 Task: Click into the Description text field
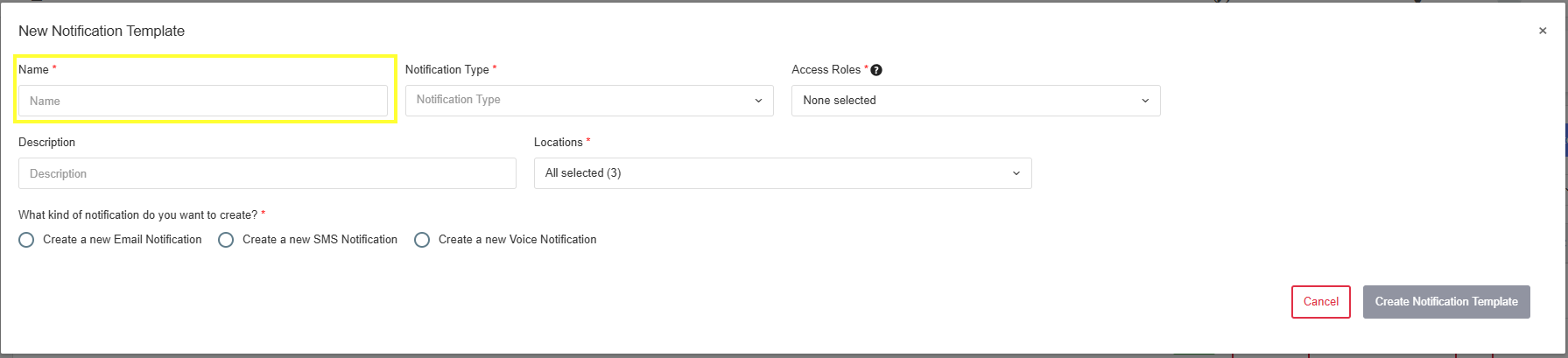tap(267, 173)
